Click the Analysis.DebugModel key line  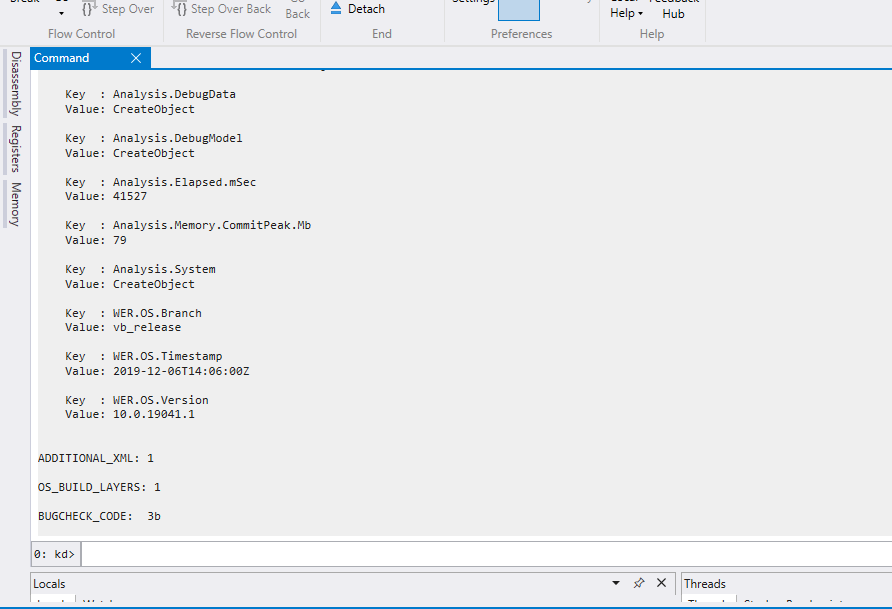154,138
